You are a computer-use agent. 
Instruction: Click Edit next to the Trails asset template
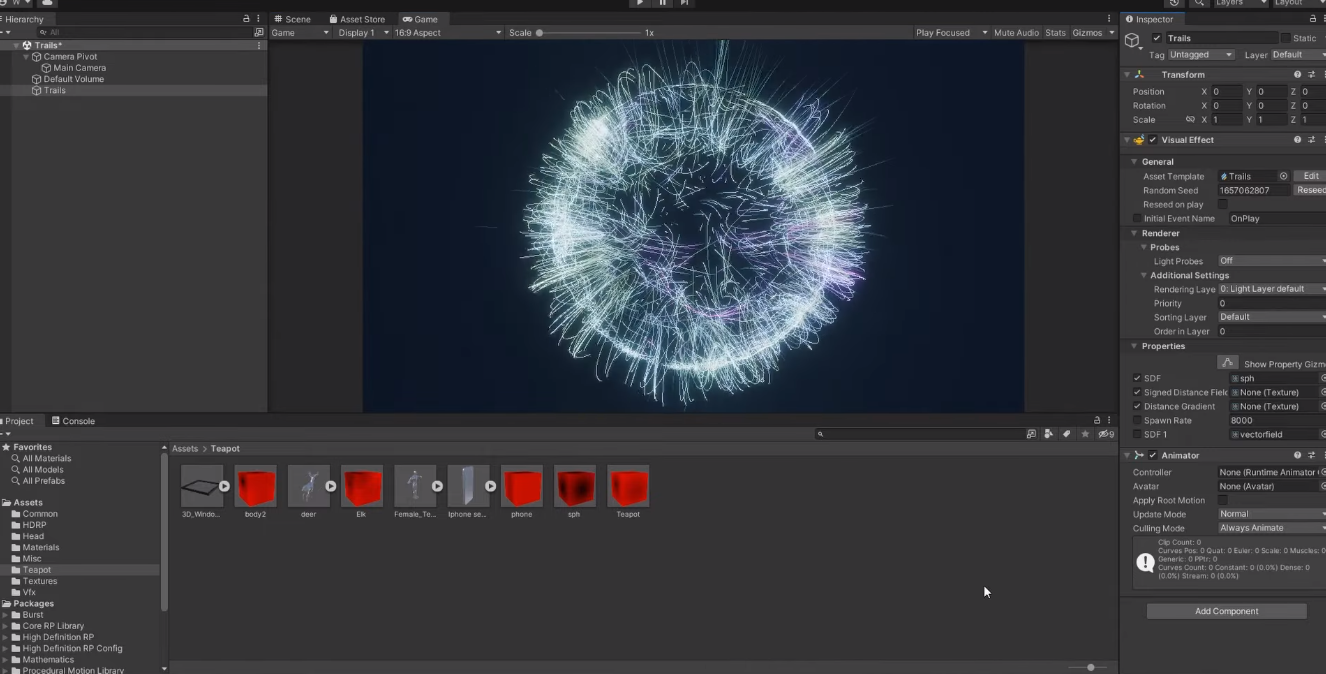pos(1312,175)
